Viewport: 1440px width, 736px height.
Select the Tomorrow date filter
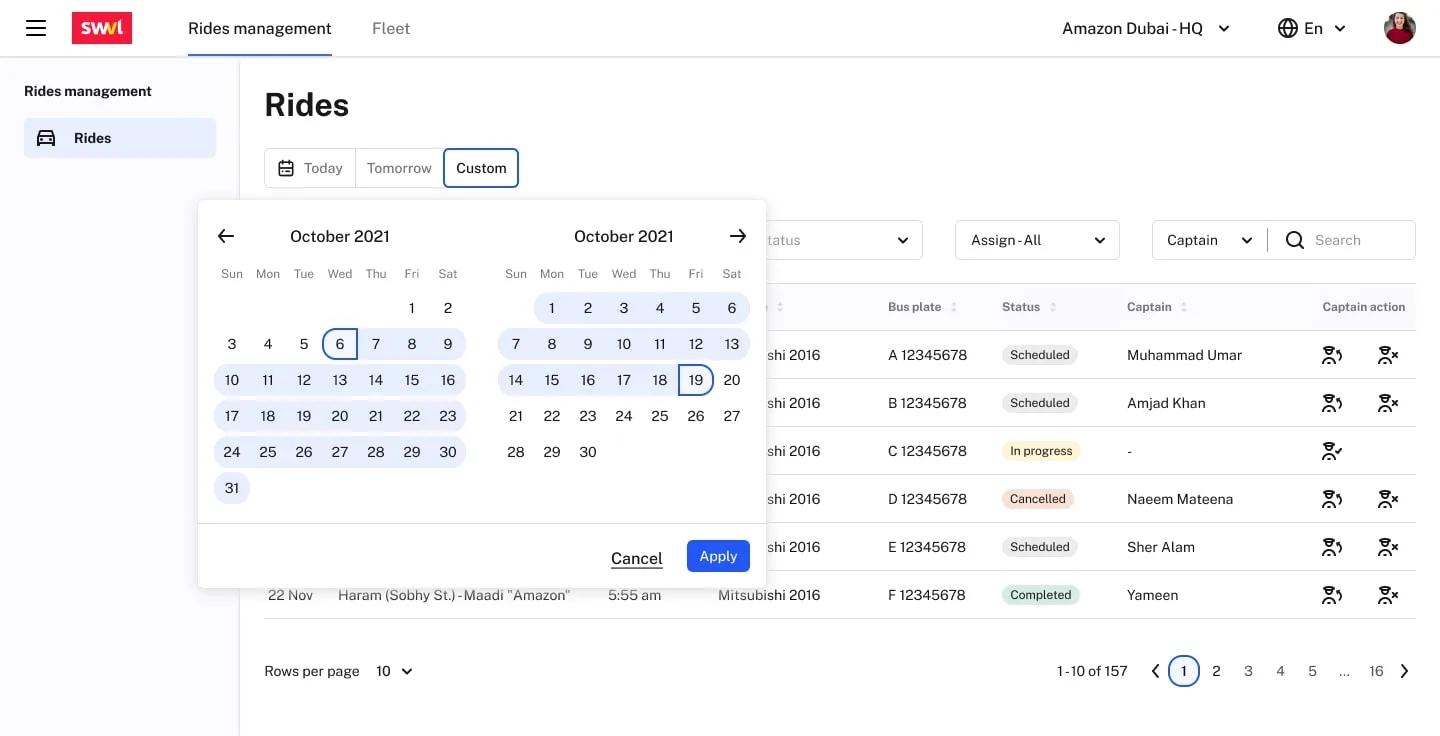(x=399, y=168)
